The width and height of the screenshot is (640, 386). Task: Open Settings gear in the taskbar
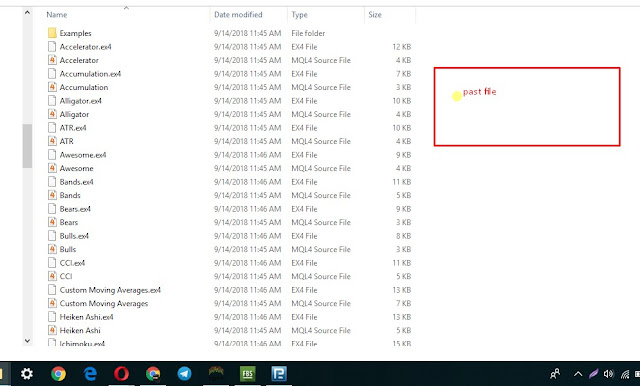point(27,373)
